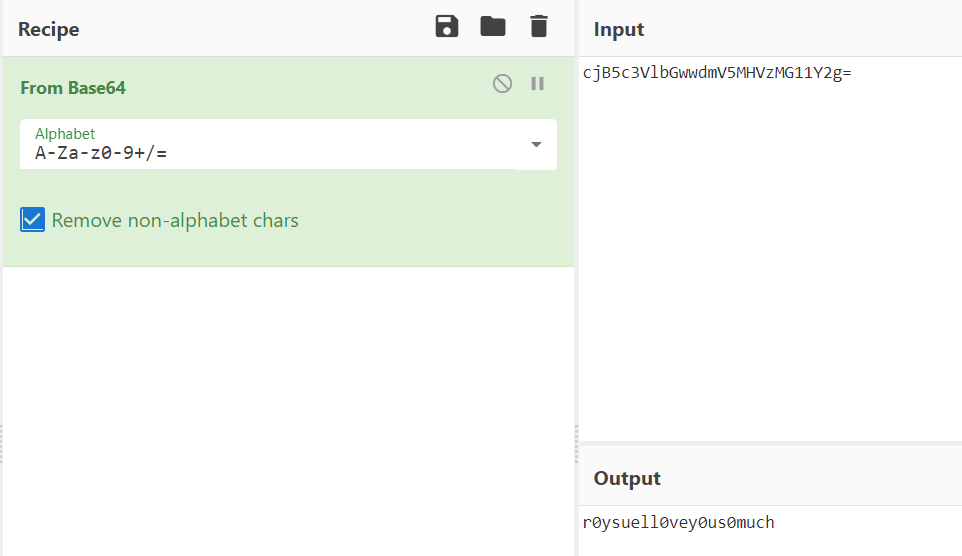Click the Recipe panel heading
The width and height of the screenshot is (962, 556).
click(x=48, y=29)
